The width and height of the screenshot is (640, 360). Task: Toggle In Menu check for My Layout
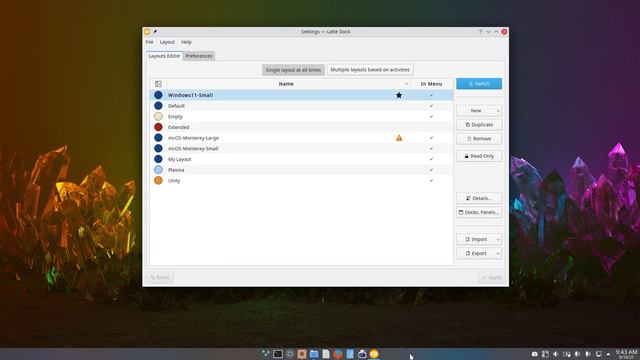(x=431, y=159)
